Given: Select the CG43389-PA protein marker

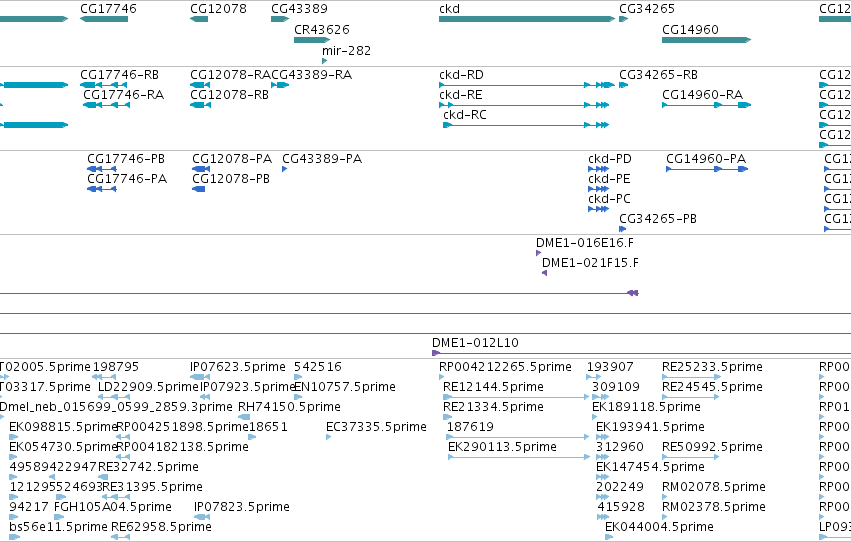Looking at the screenshot, I should 284,169.
